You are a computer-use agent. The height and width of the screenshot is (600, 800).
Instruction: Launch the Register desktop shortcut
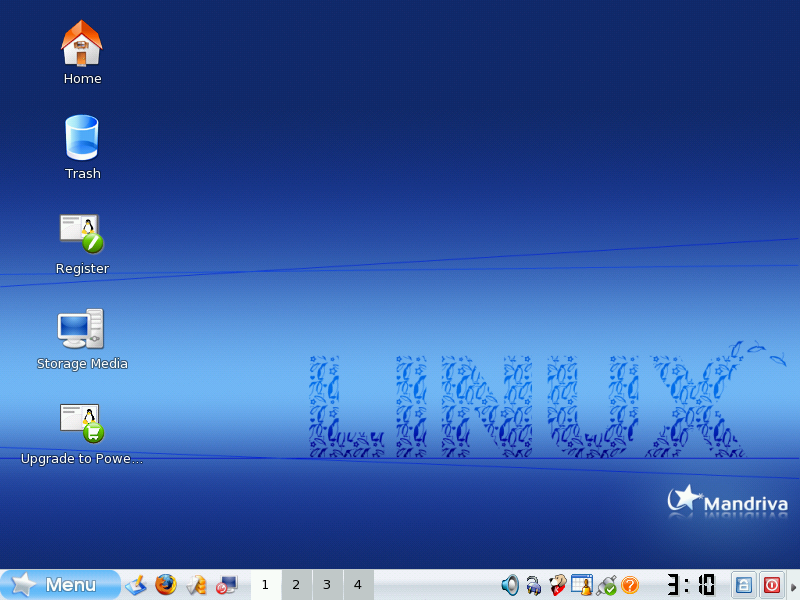point(82,234)
